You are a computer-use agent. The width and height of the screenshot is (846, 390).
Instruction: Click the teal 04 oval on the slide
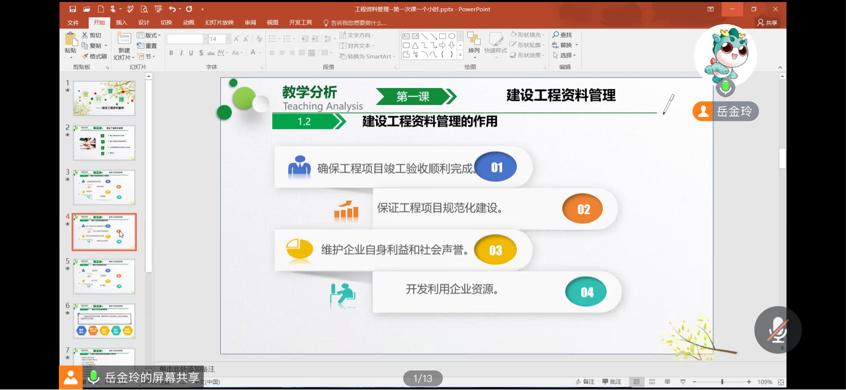click(x=586, y=292)
